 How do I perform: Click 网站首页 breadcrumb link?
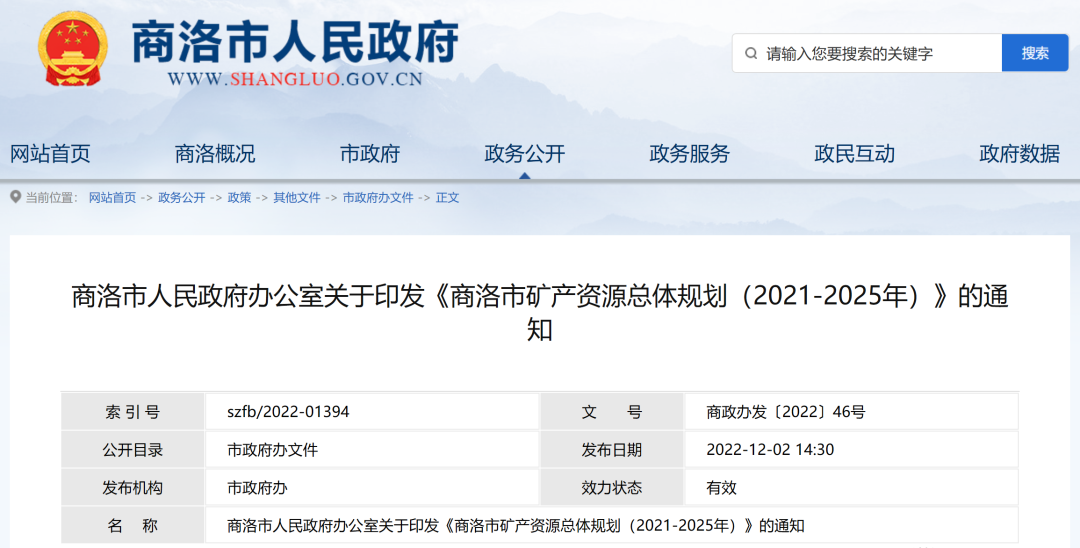pos(112,198)
